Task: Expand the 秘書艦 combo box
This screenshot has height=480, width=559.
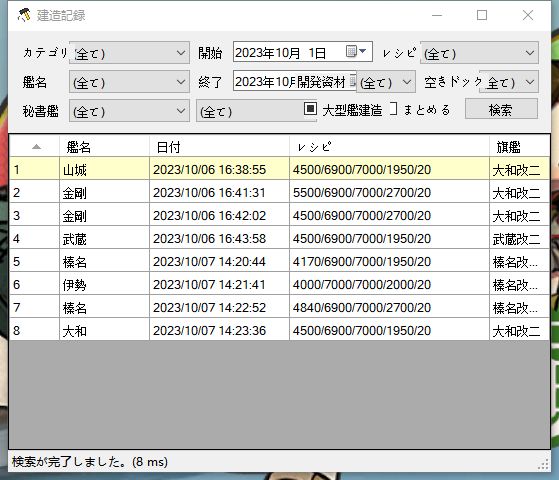Action: [x=129, y=111]
